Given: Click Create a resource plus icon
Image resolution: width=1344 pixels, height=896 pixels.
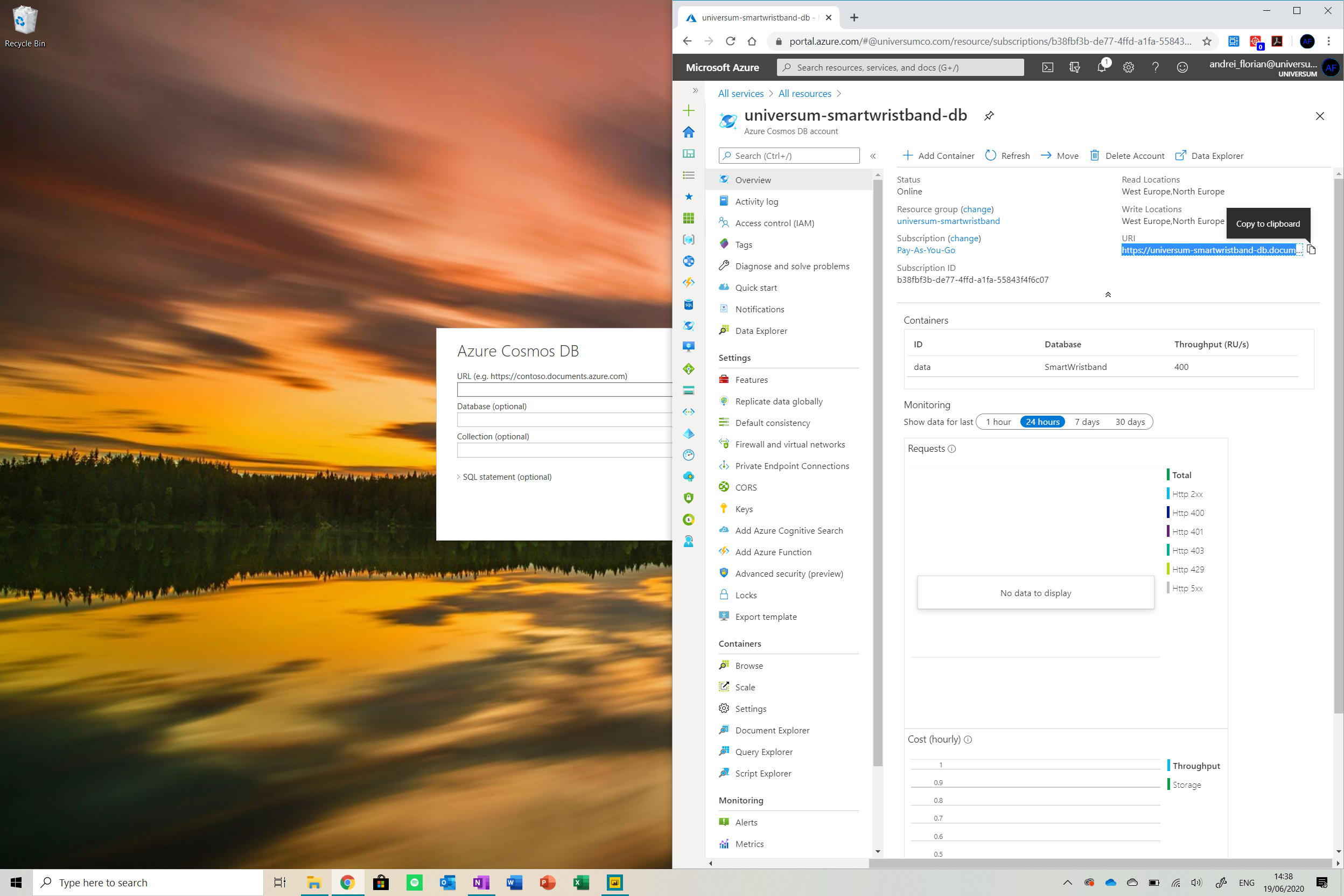Looking at the screenshot, I should 689,110.
